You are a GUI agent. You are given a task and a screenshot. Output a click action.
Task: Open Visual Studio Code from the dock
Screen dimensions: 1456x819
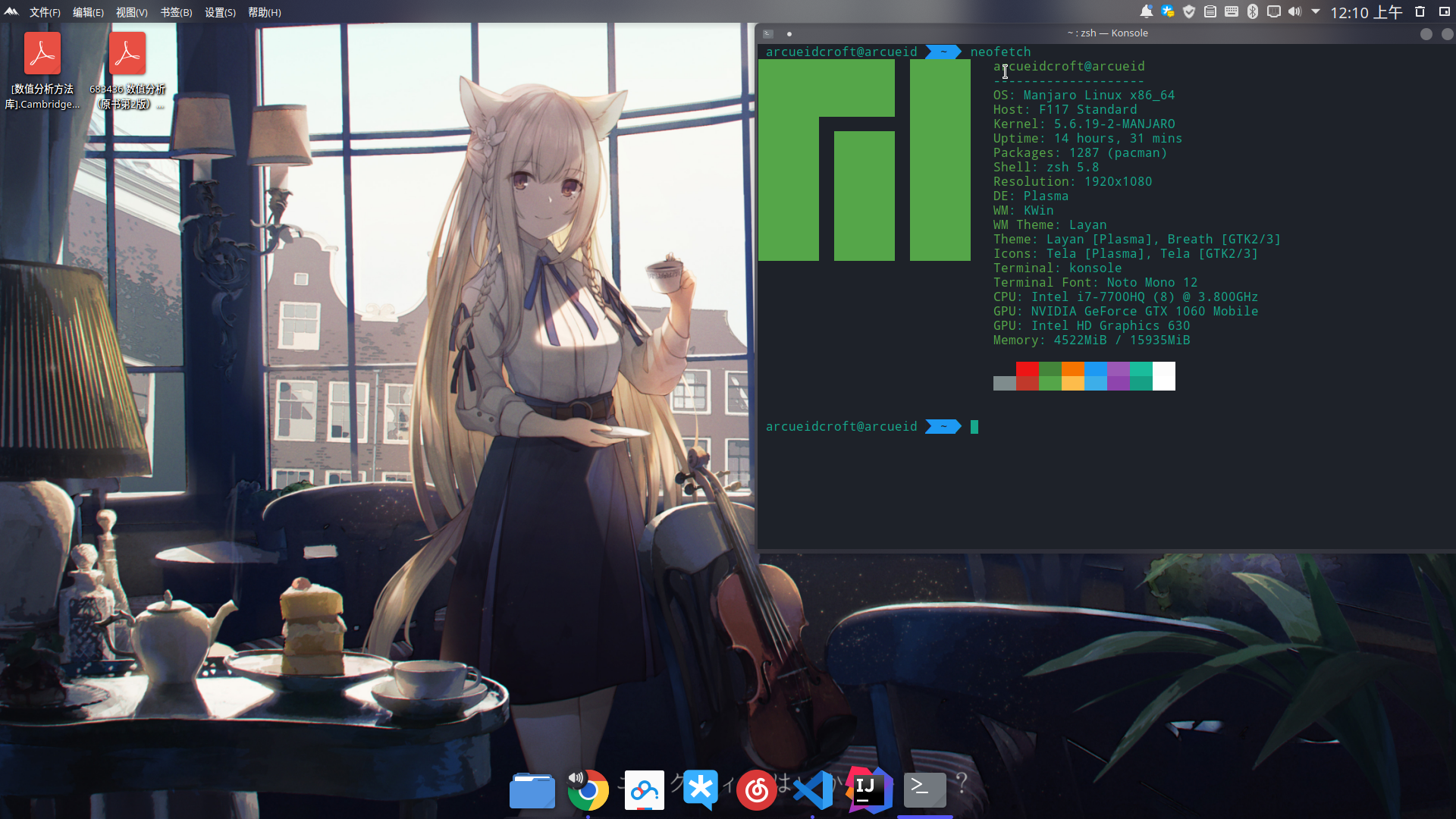coord(813,790)
